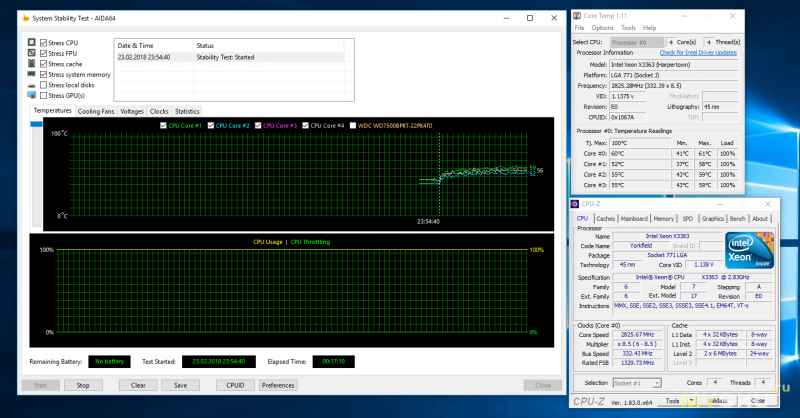Image resolution: width=800 pixels, height=418 pixels.
Task: Select the Stability Test: Started log row
Action: (x=229, y=57)
